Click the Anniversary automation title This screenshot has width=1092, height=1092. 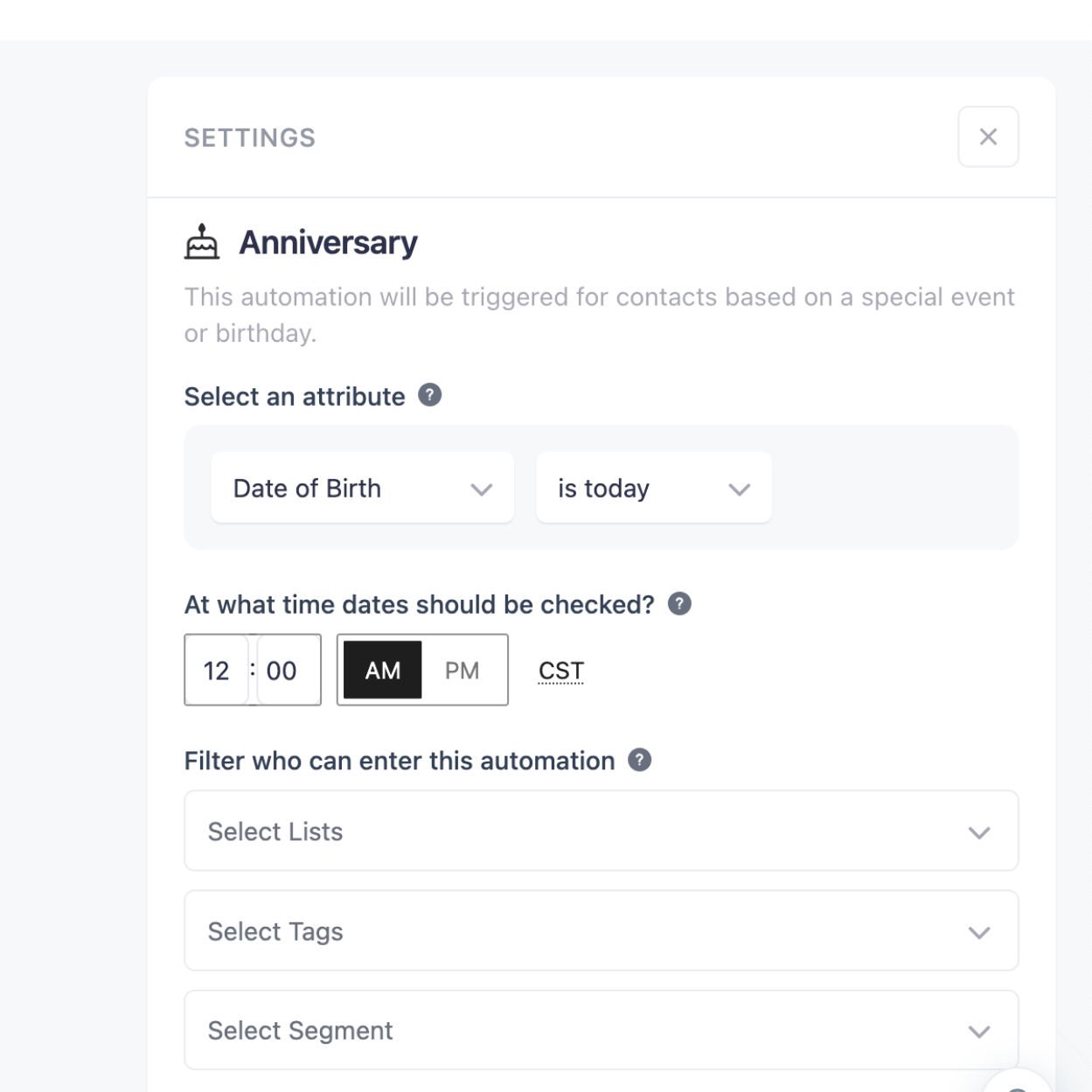pyautogui.click(x=328, y=243)
